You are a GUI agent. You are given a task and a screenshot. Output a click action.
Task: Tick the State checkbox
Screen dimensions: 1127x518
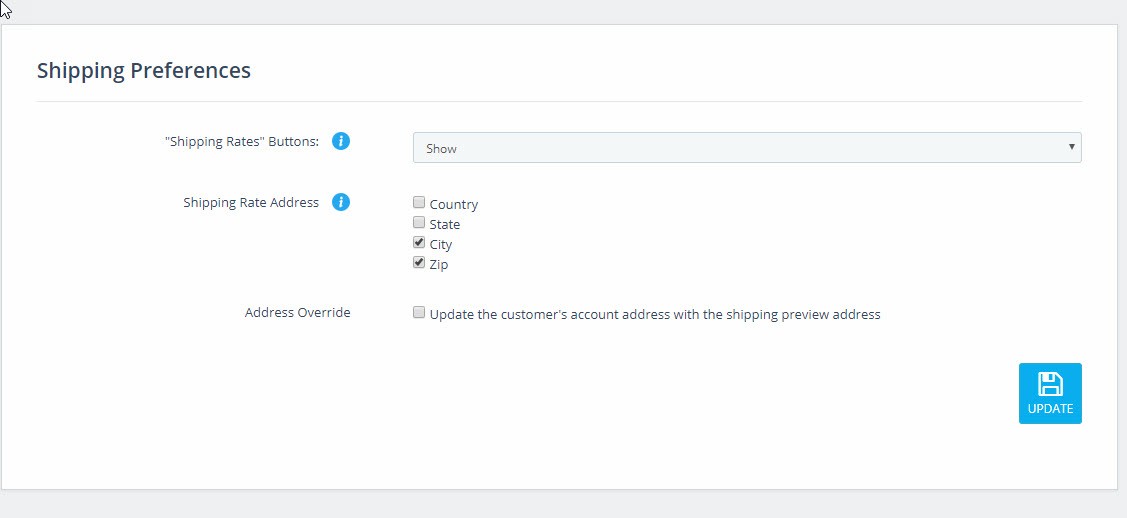419,223
